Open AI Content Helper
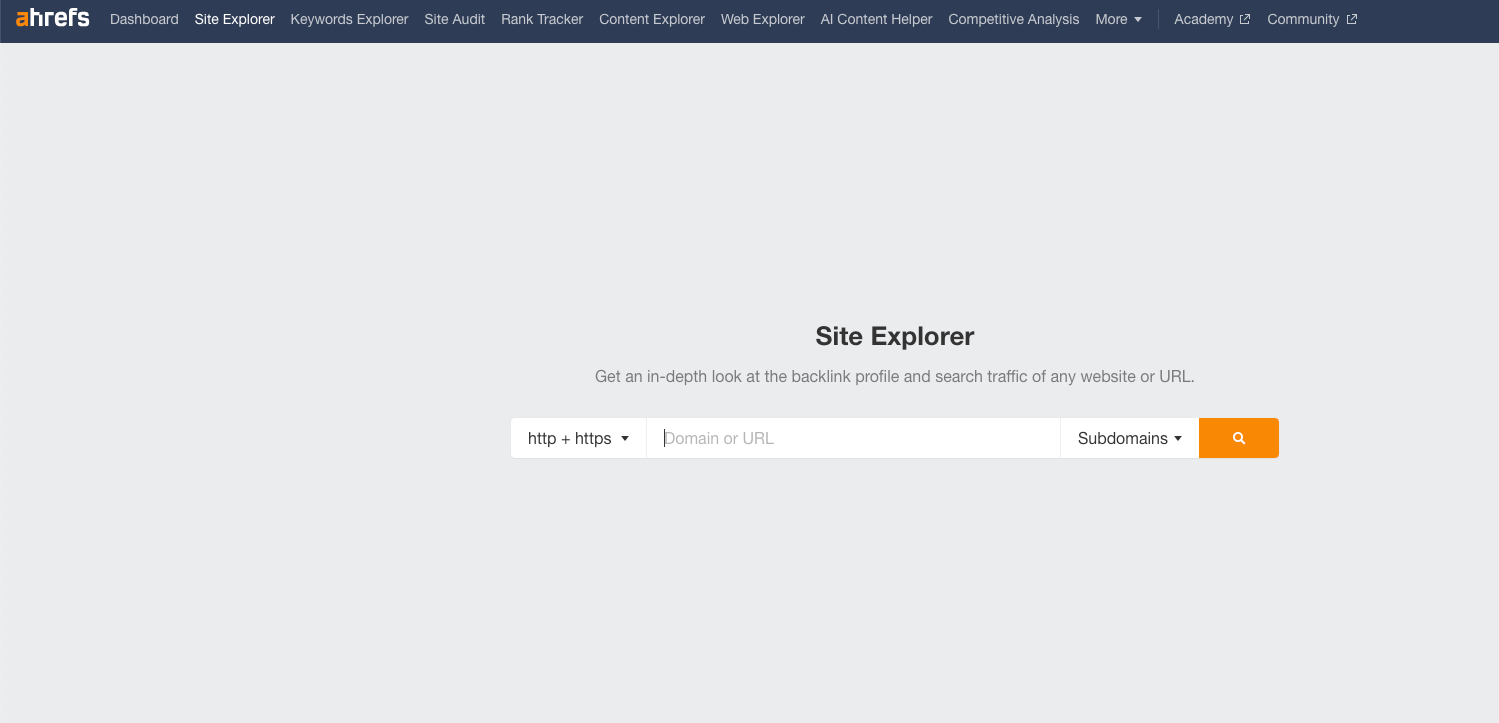The image size is (1499, 723). [x=876, y=19]
